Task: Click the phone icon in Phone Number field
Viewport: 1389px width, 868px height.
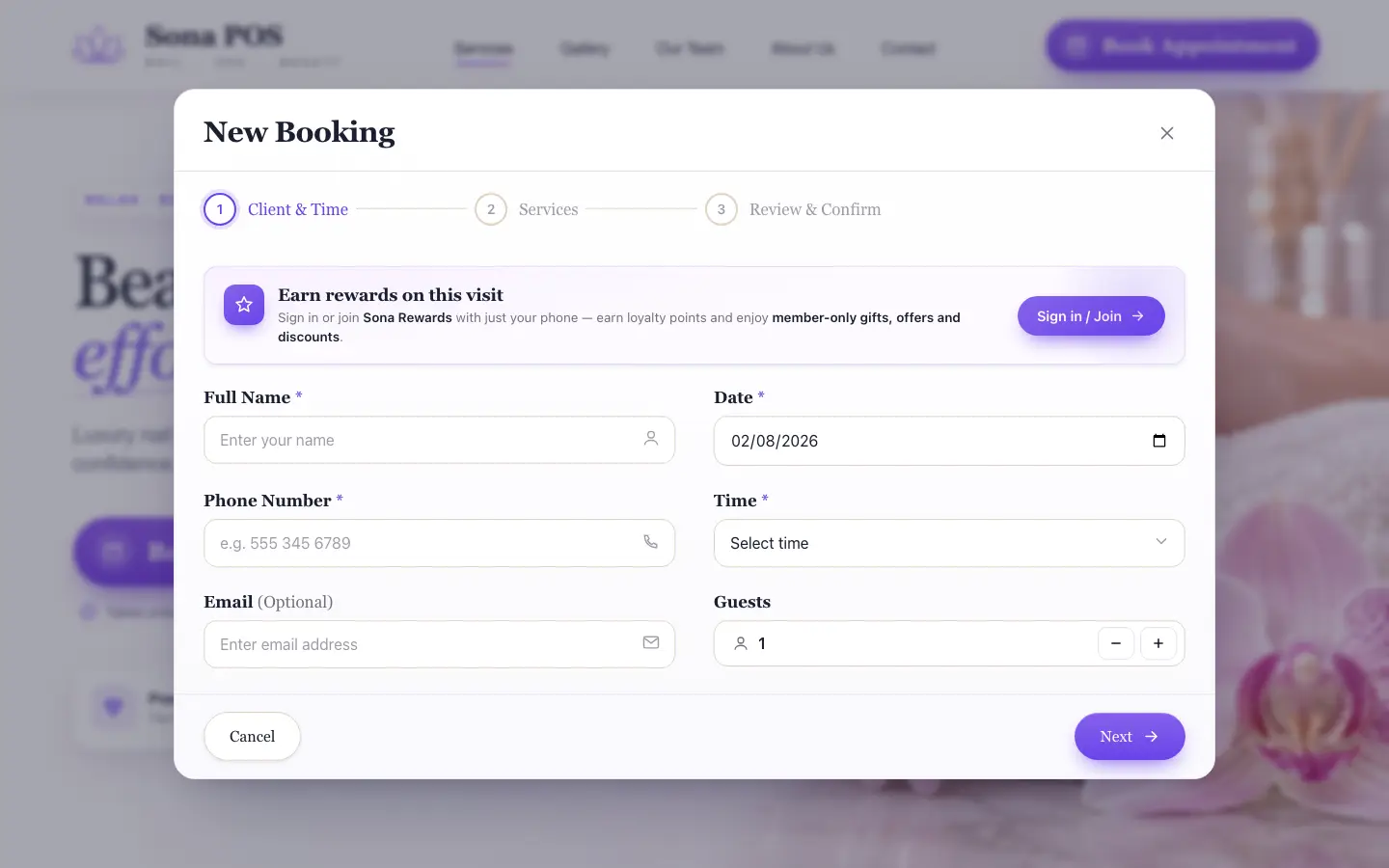Action: (651, 542)
